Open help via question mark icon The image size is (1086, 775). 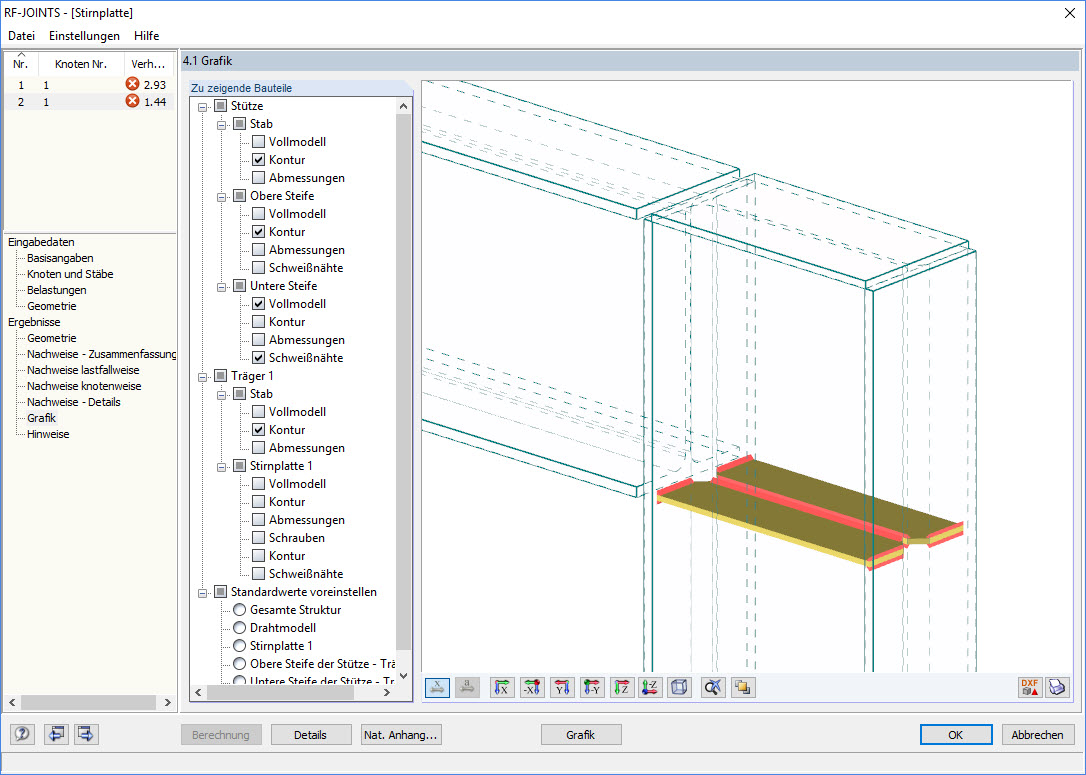click(22, 734)
